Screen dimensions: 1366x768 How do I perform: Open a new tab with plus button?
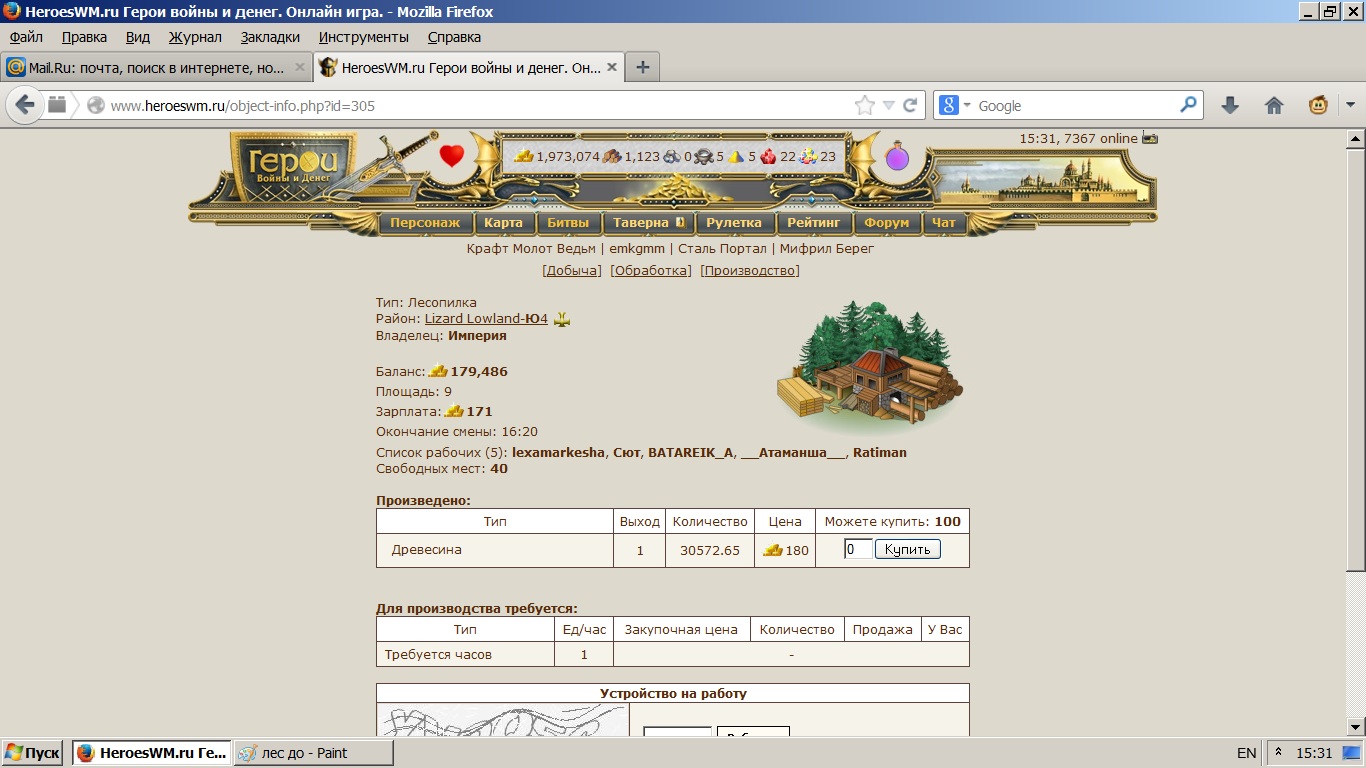point(642,67)
